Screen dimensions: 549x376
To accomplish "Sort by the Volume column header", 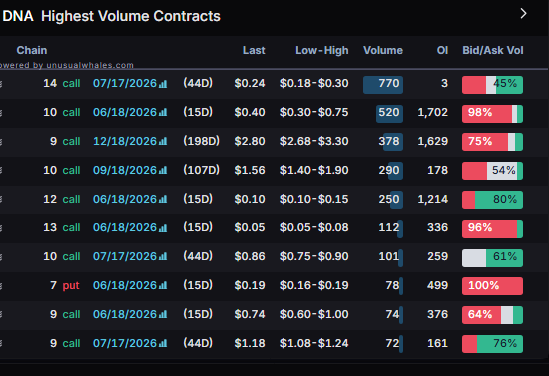I will (x=383, y=50).
